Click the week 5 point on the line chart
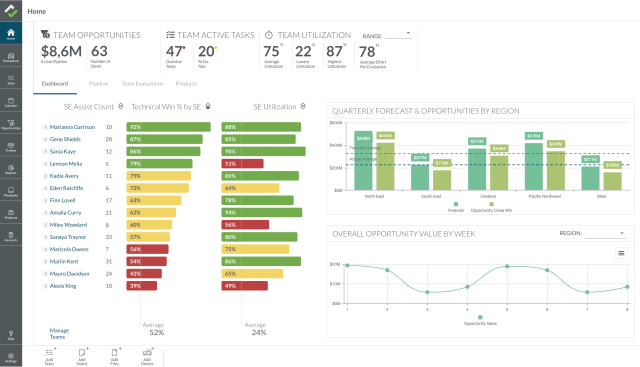 point(507,266)
